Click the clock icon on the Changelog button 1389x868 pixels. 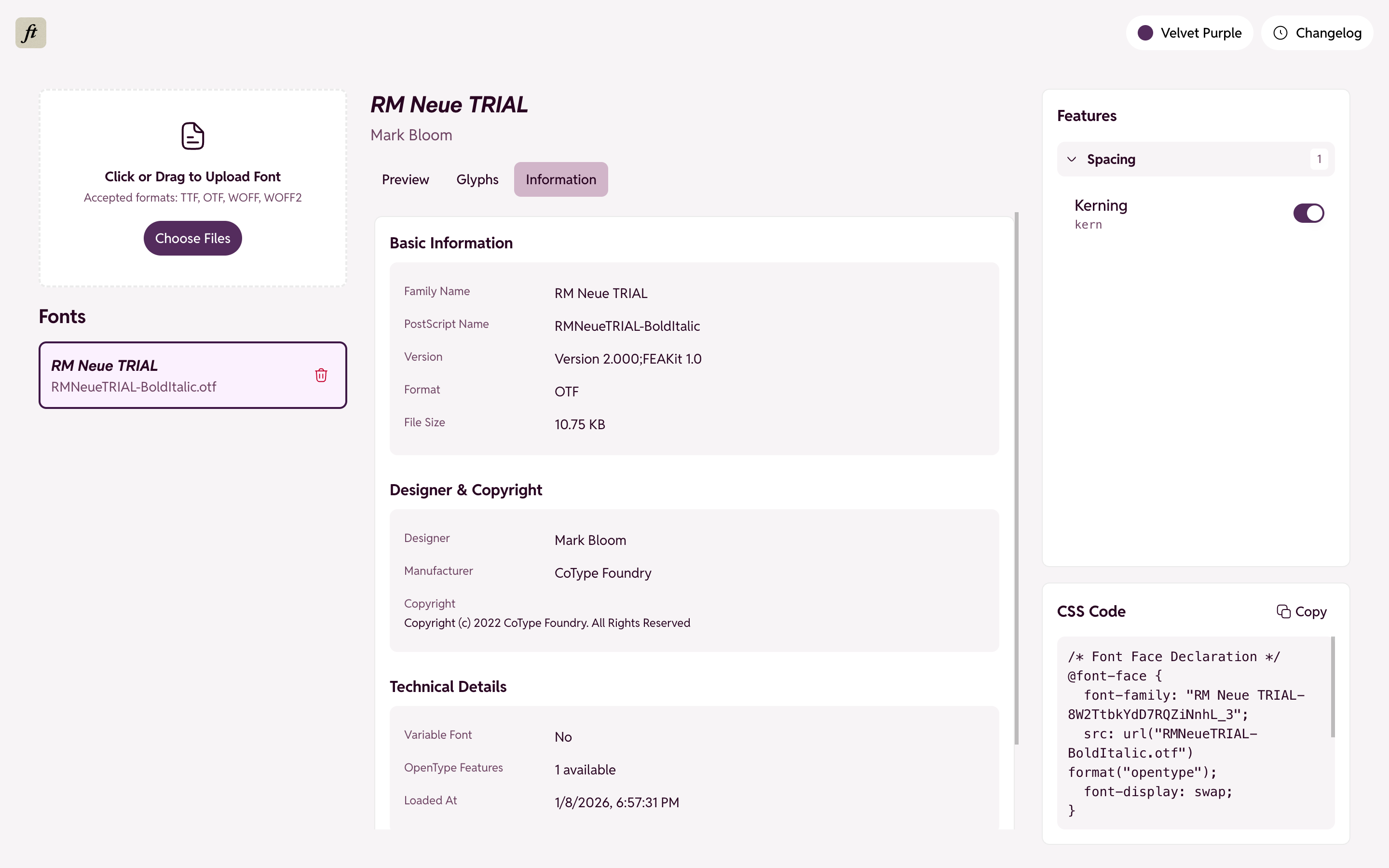(1280, 33)
